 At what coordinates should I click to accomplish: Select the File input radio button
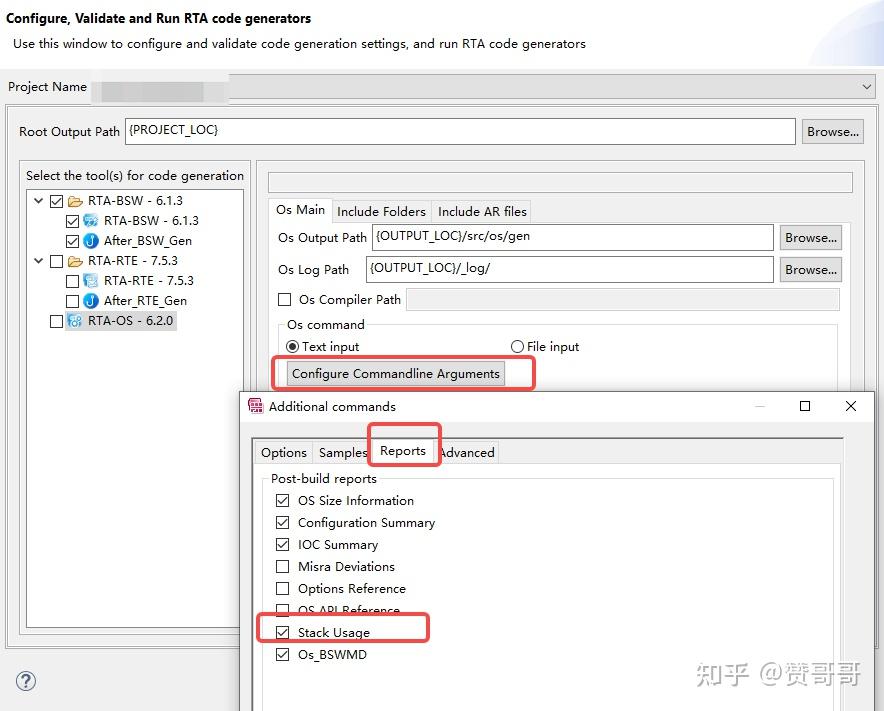[x=516, y=346]
